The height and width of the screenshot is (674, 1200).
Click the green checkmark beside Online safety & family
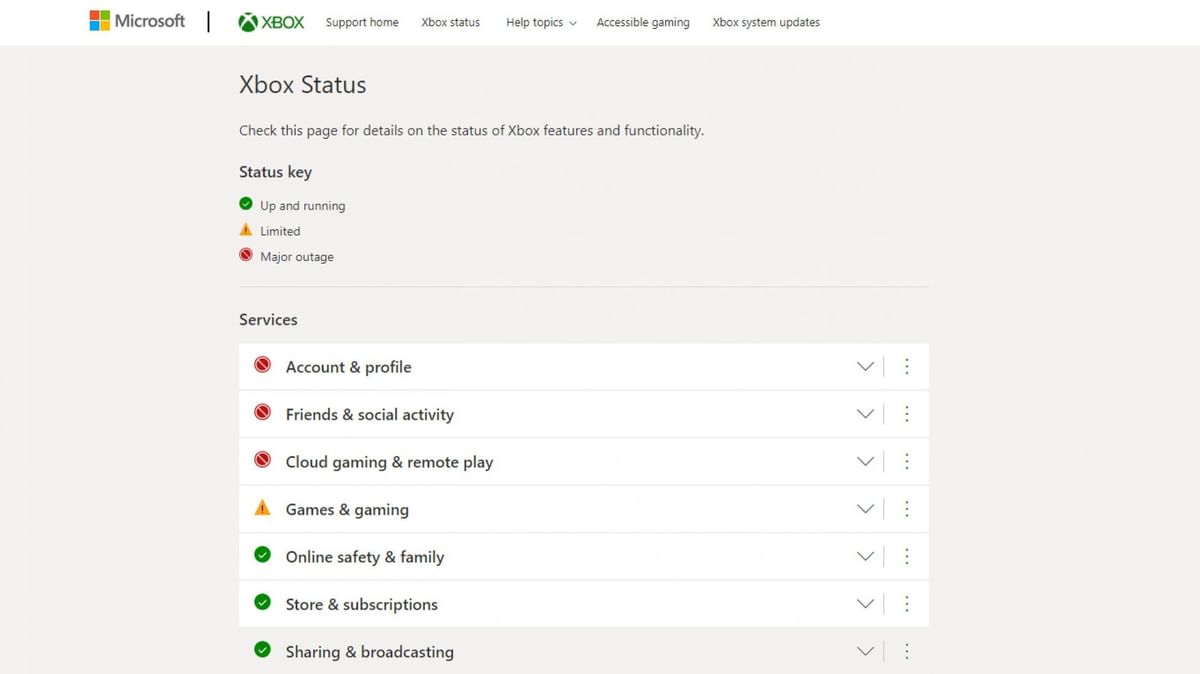262,556
